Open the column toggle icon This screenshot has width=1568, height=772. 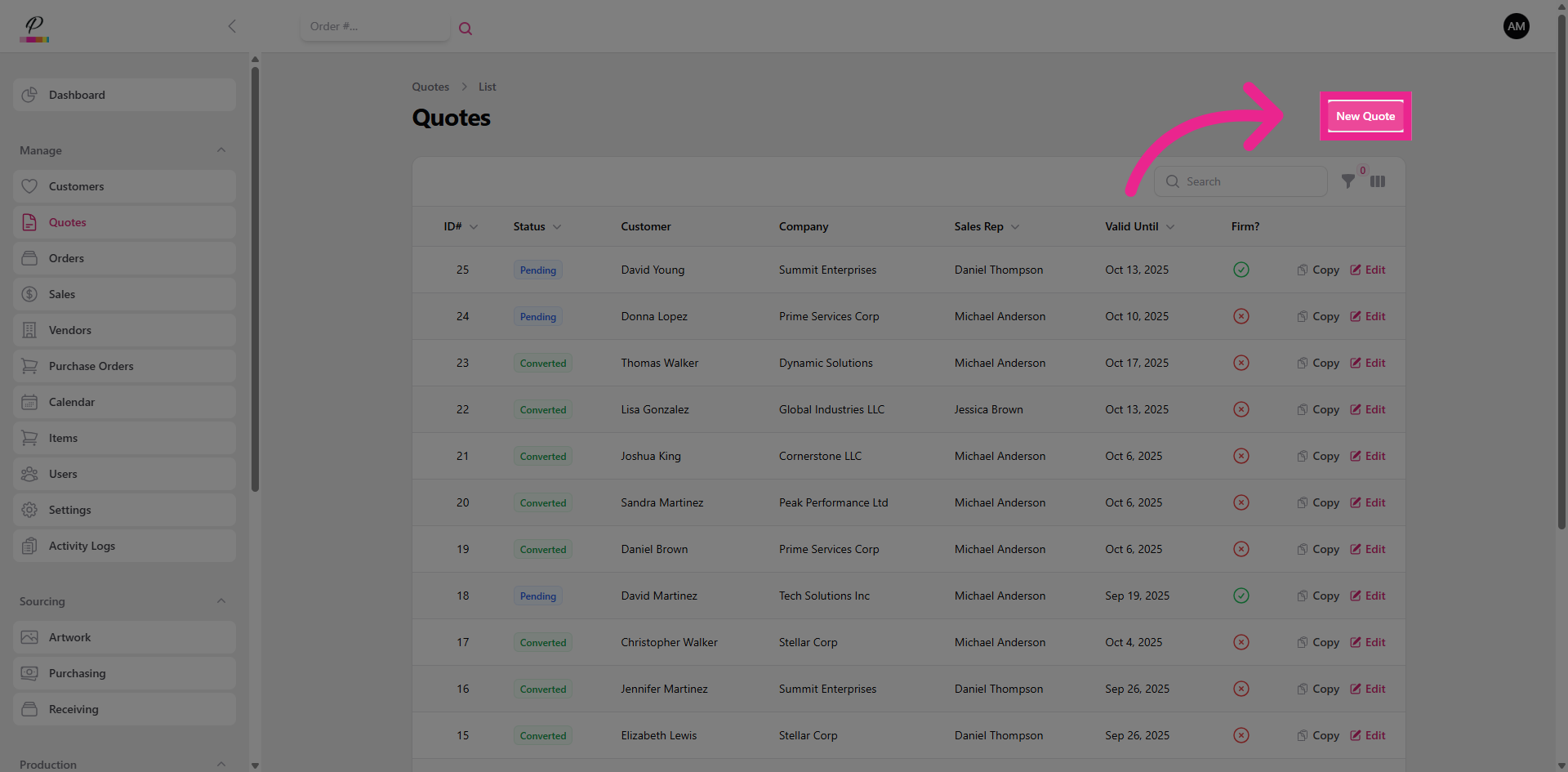tap(1378, 181)
